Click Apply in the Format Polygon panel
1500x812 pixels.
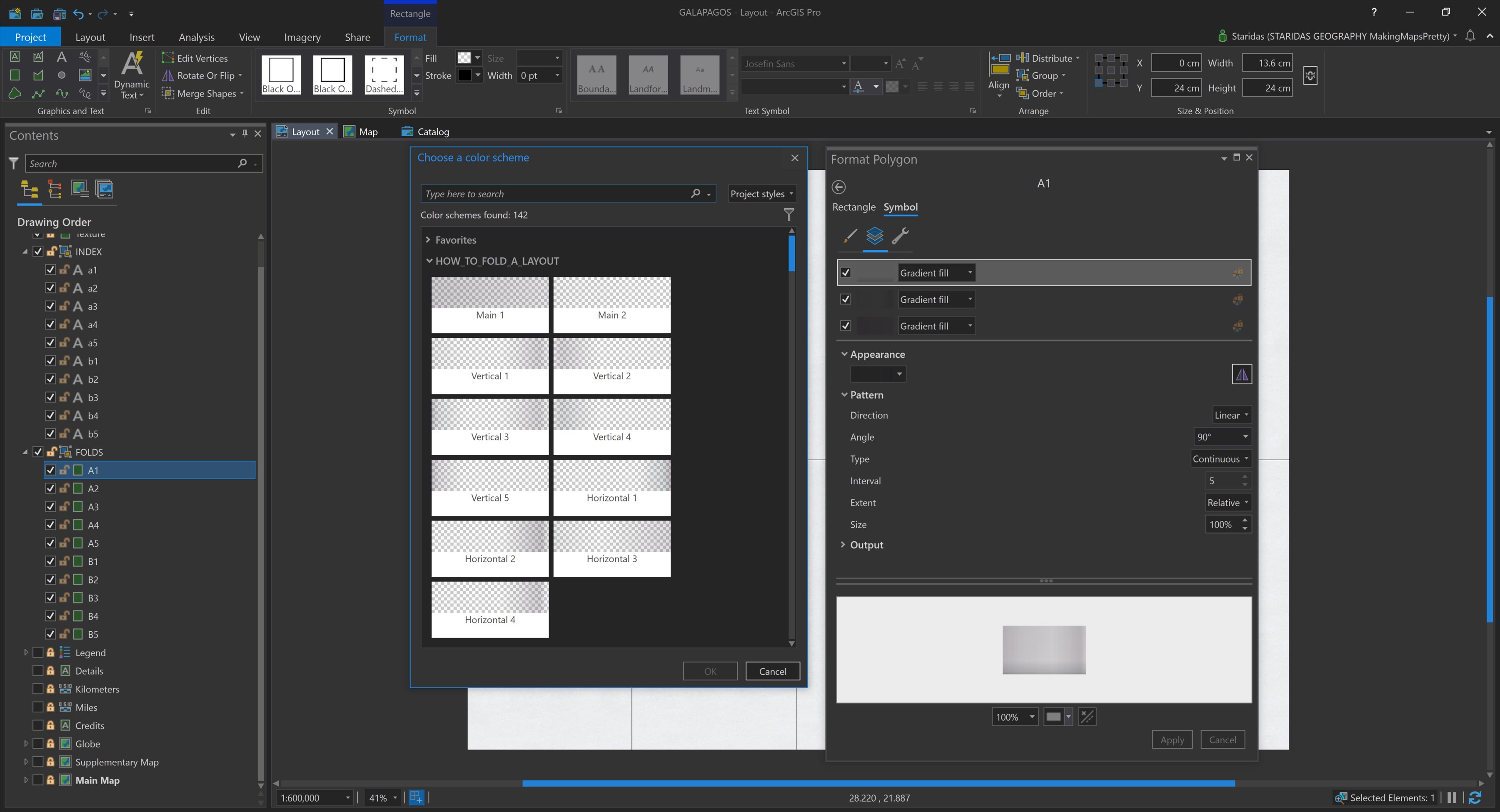(1172, 739)
